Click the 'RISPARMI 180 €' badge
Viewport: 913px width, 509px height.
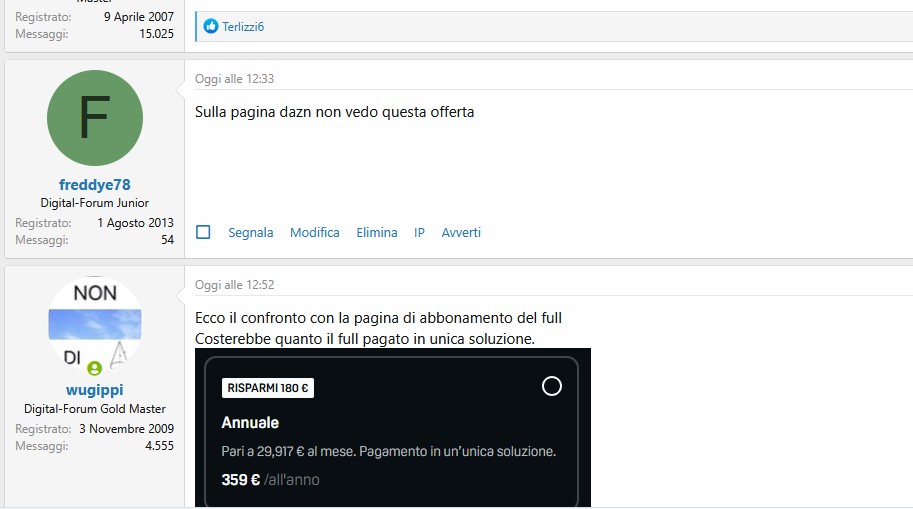pyautogui.click(x=268, y=388)
